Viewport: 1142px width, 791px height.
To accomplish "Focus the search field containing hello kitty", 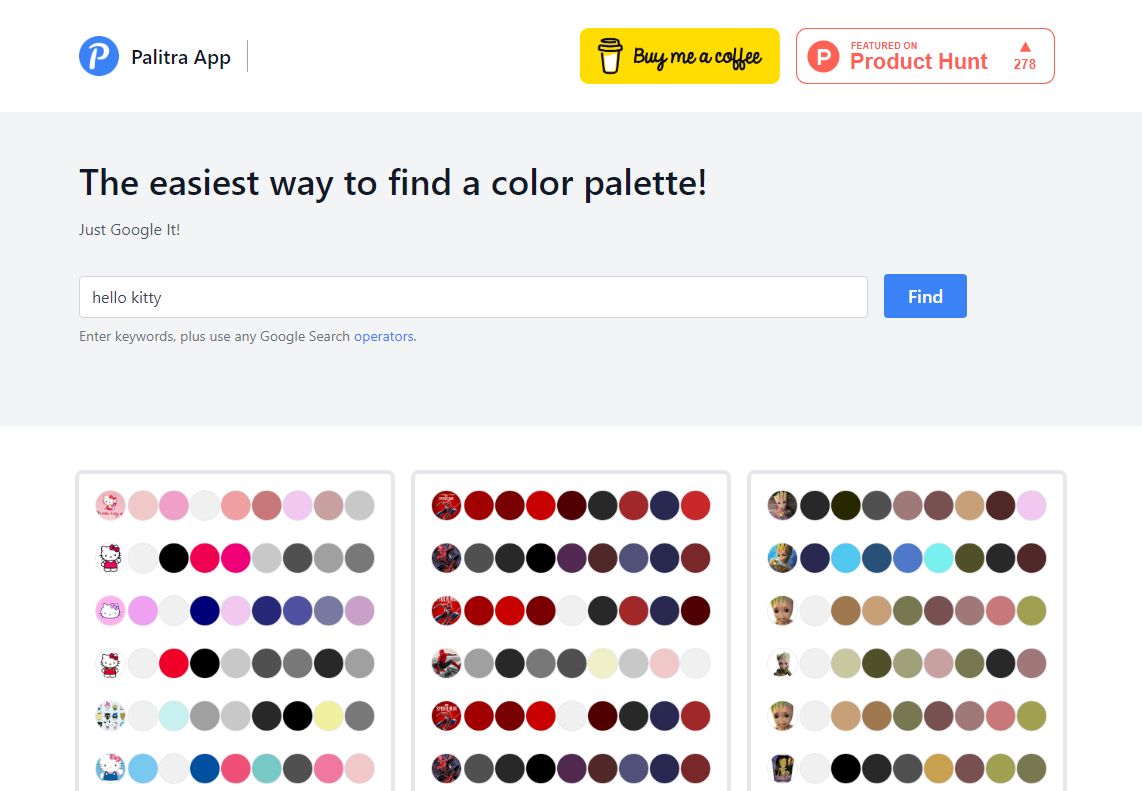I will click(x=473, y=297).
